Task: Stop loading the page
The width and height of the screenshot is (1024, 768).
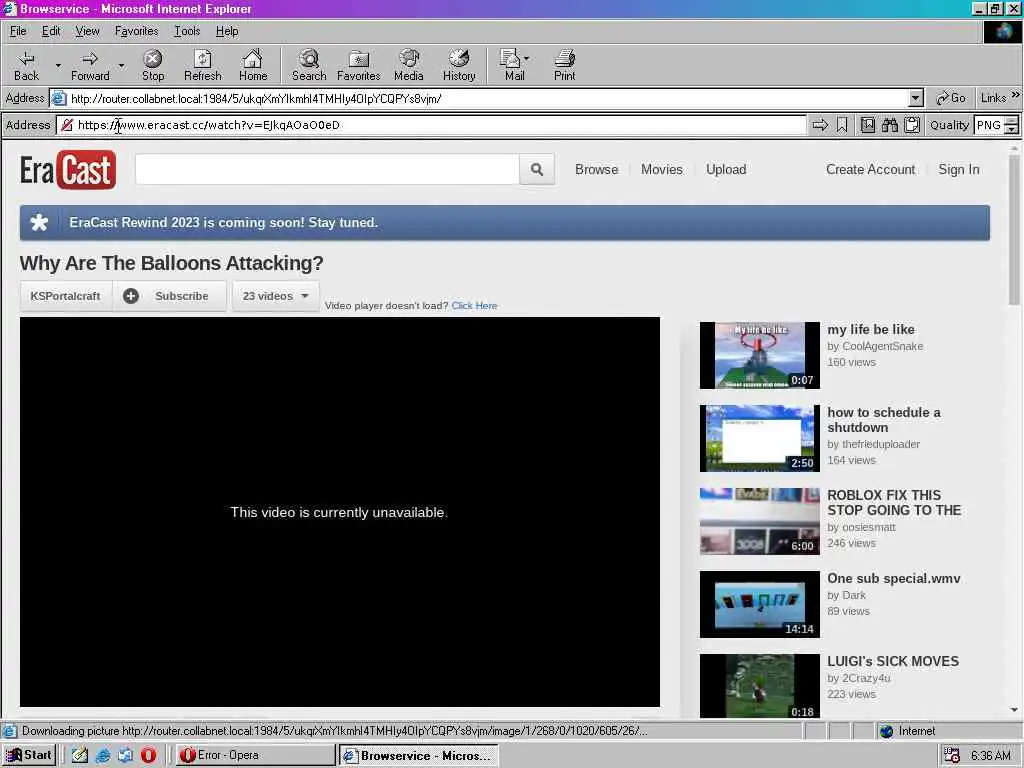Action: 153,65
